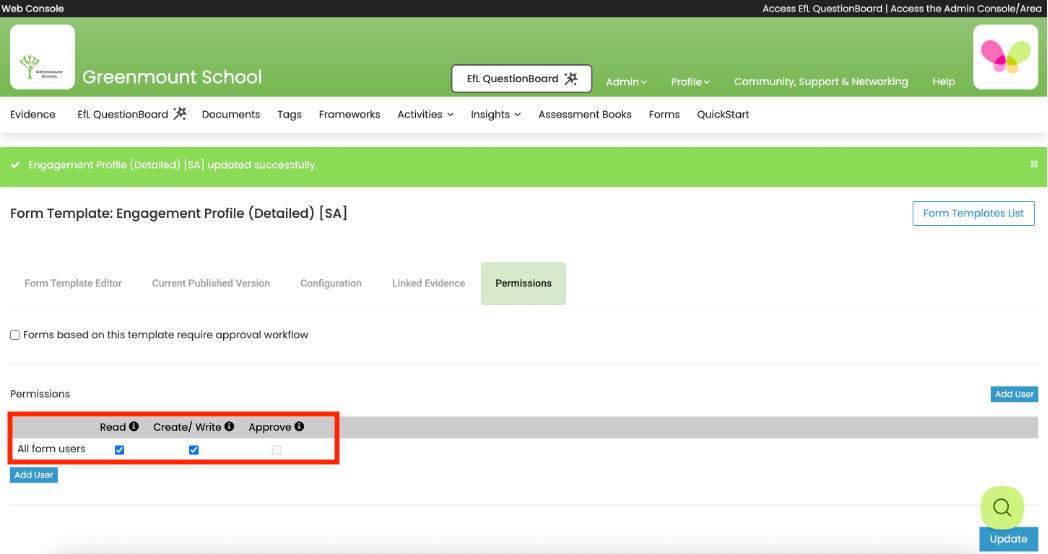This screenshot has height=554, width=1048.
Task: Navigate to Forms
Action: 664,114
